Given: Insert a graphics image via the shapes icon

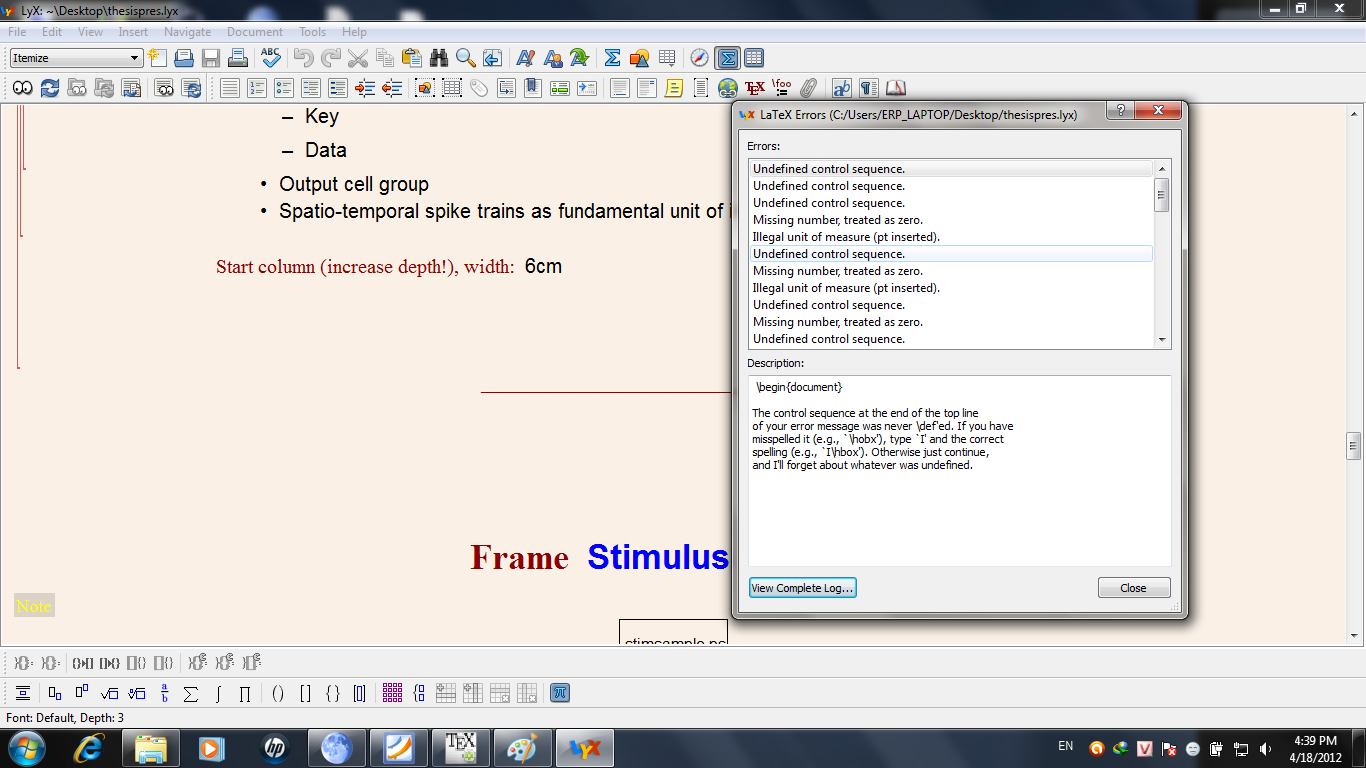Looking at the screenshot, I should [x=640, y=58].
